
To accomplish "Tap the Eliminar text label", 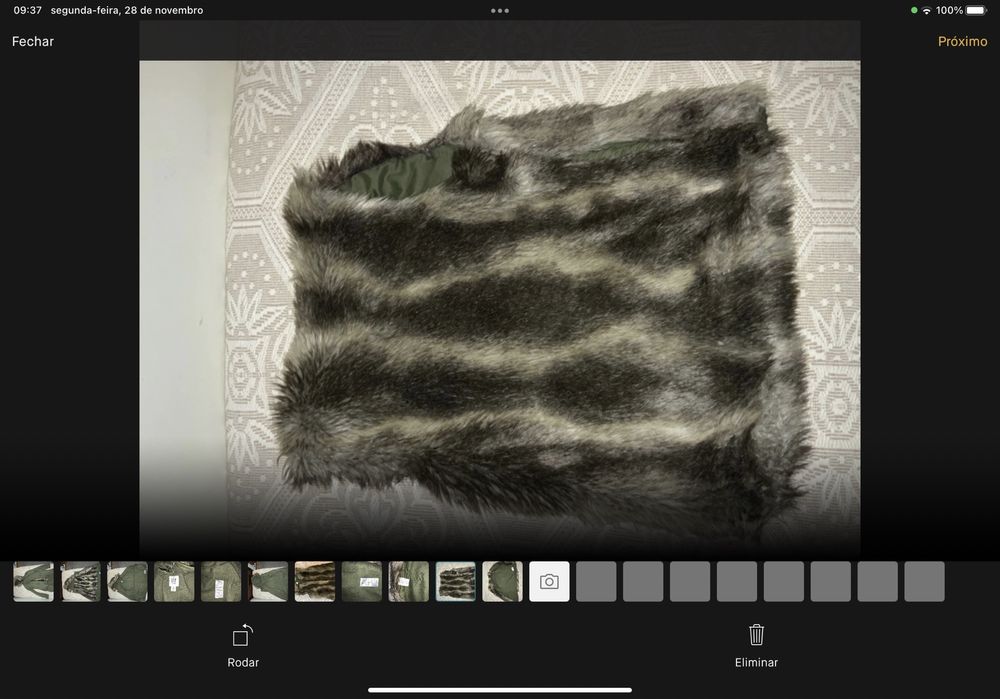I will tap(756, 663).
